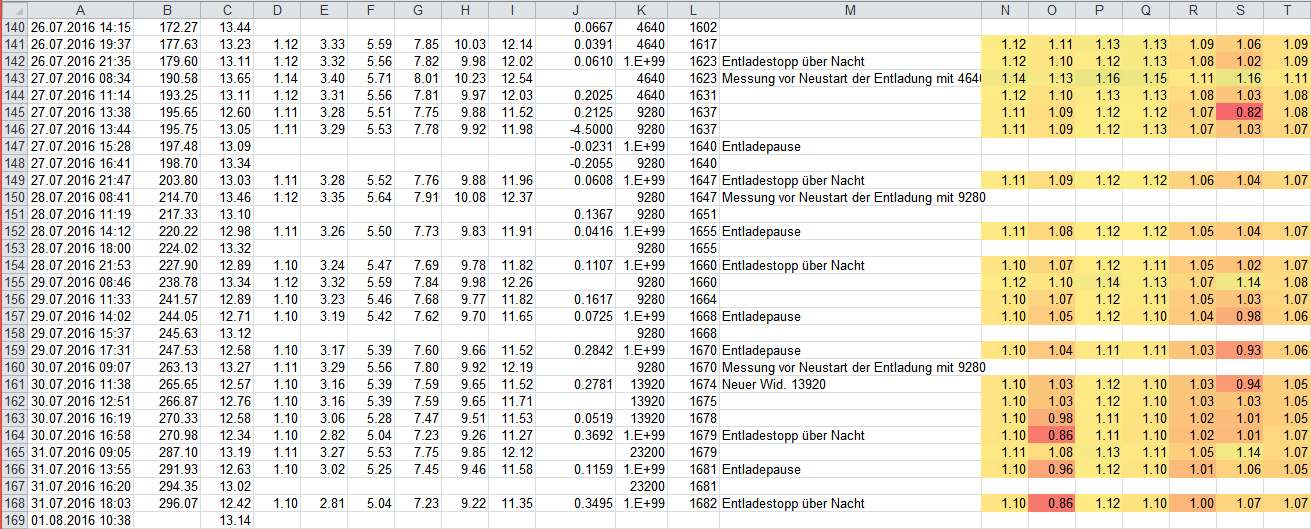Viewport: 1311px width, 529px height.
Task: Click the 0.3495 value cell
Action: click(x=577, y=503)
